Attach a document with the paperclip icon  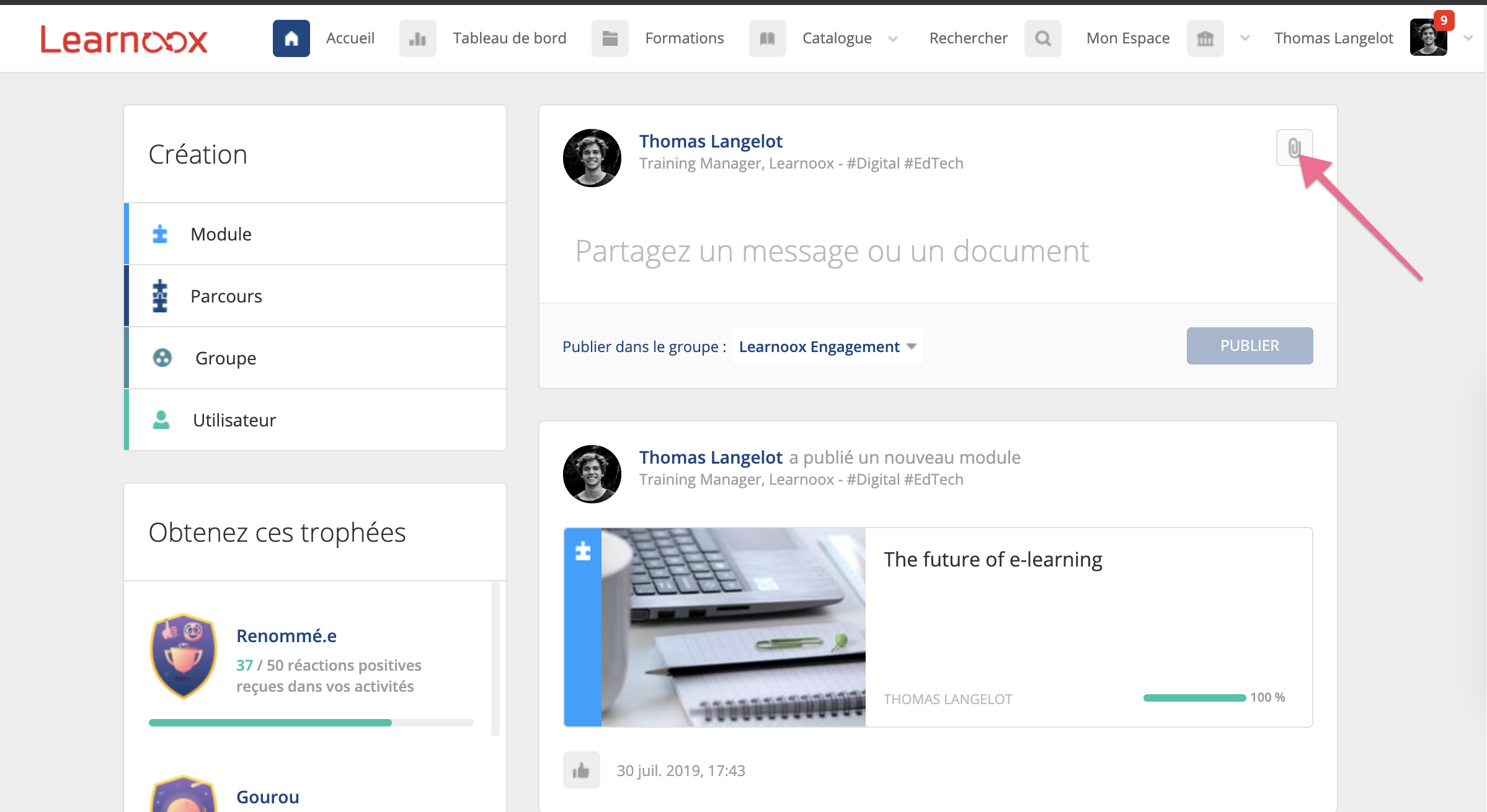[x=1294, y=148]
